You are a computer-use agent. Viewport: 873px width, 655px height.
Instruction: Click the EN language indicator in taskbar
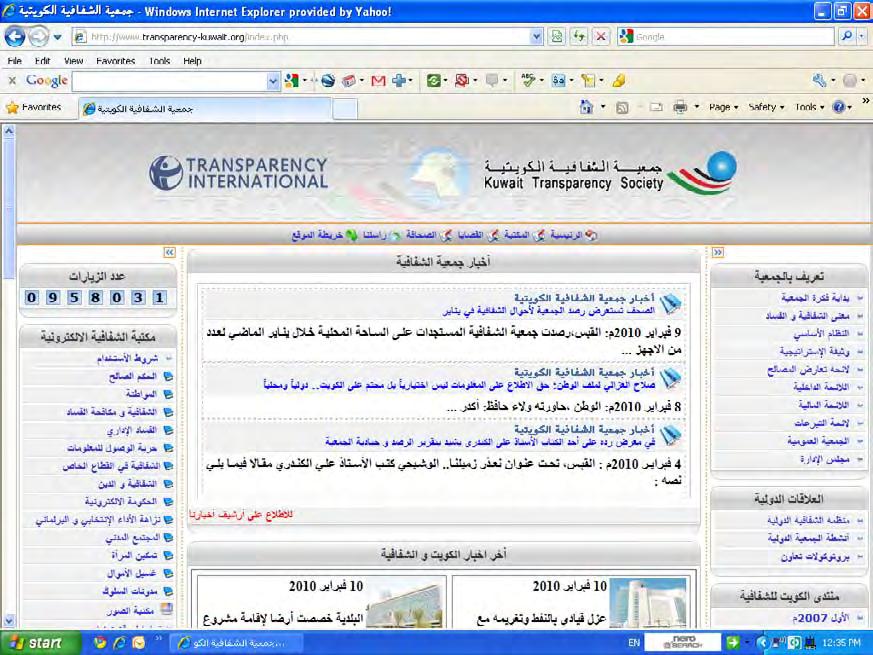pos(634,643)
